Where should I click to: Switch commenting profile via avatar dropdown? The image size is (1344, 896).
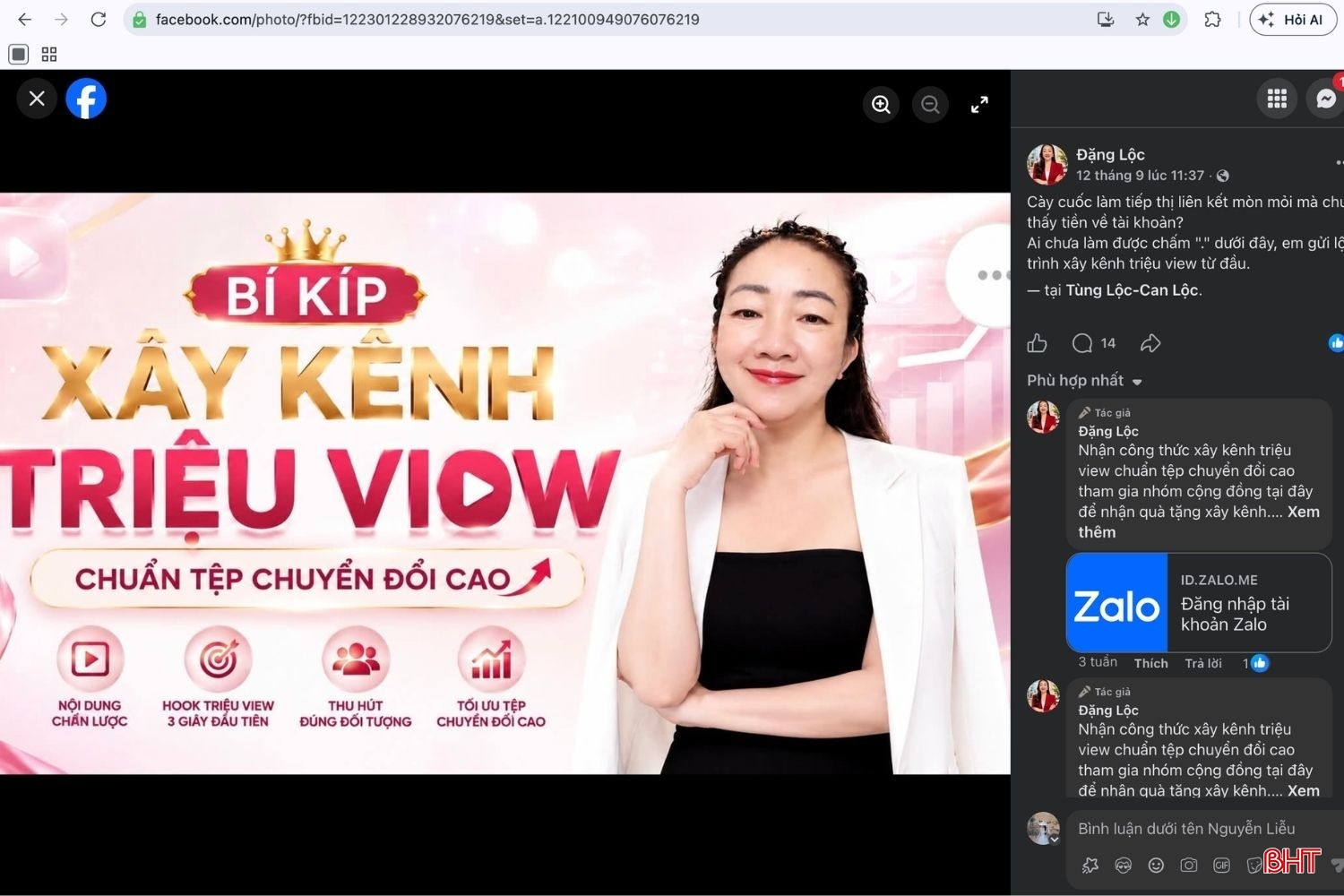click(1044, 829)
